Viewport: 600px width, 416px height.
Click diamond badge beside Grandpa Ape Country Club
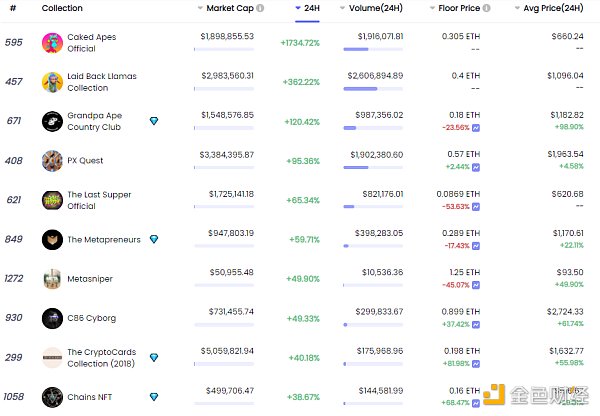point(153,121)
